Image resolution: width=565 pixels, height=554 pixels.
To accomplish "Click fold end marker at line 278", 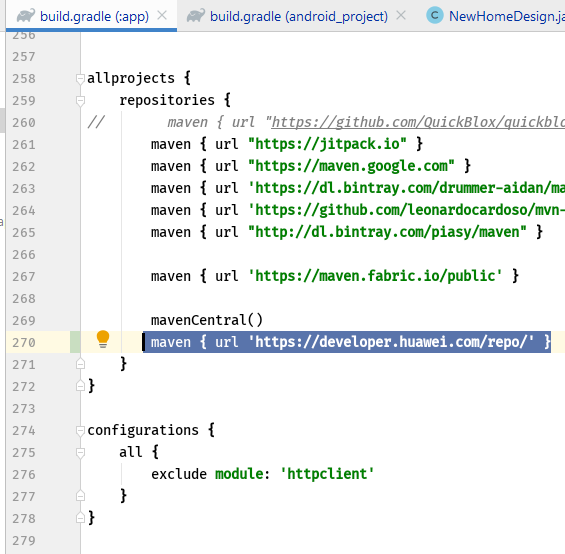I will coord(80,518).
